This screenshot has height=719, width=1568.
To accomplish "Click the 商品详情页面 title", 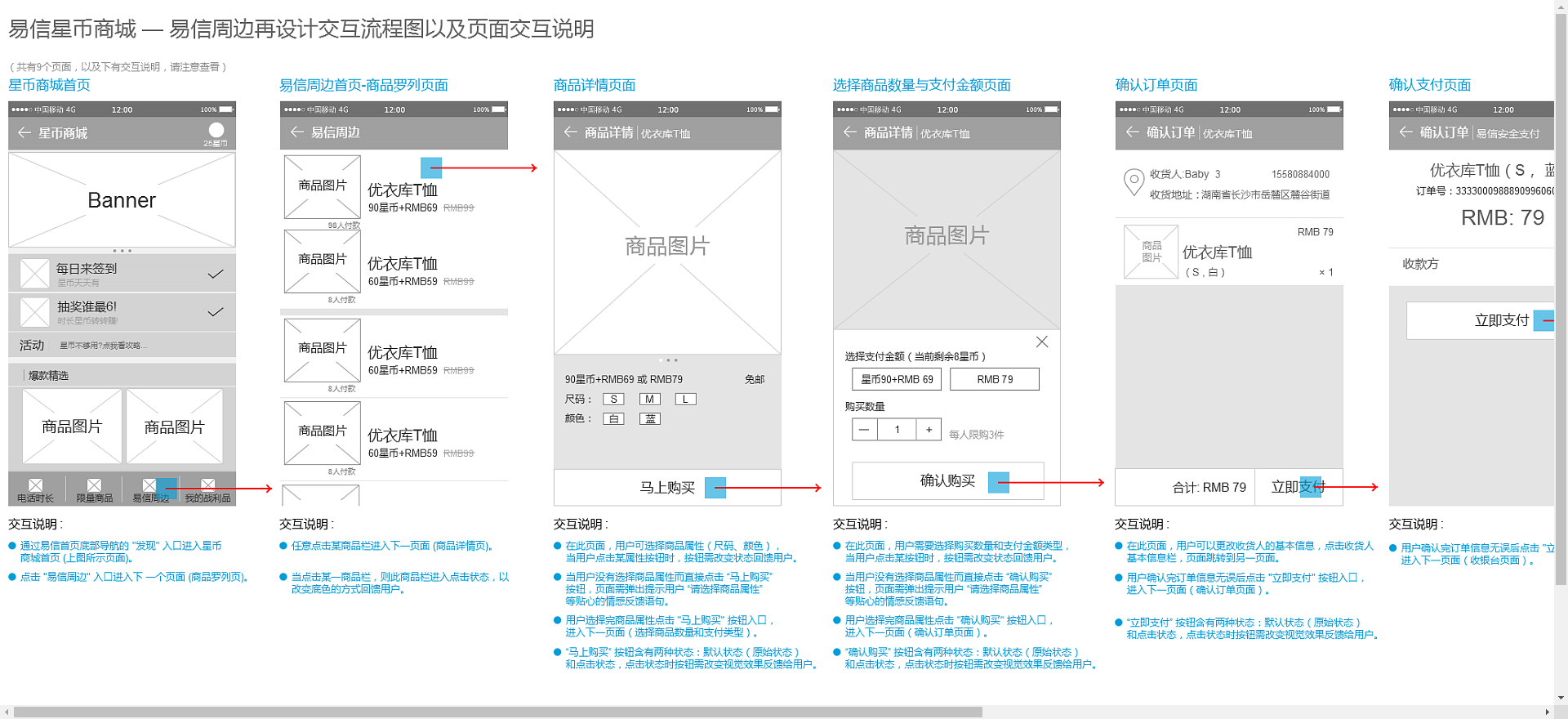I will 595,85.
